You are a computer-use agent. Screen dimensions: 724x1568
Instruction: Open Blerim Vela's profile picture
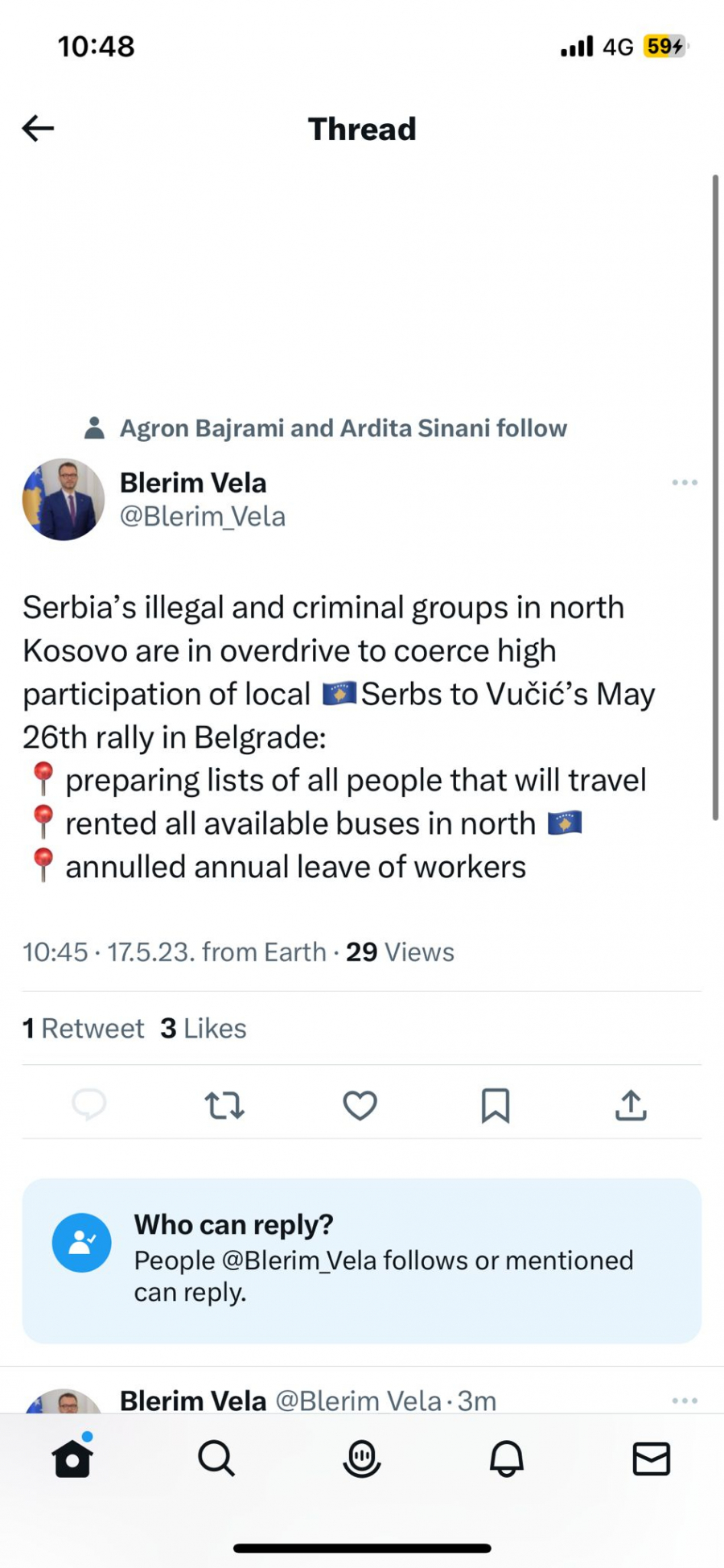tap(64, 499)
